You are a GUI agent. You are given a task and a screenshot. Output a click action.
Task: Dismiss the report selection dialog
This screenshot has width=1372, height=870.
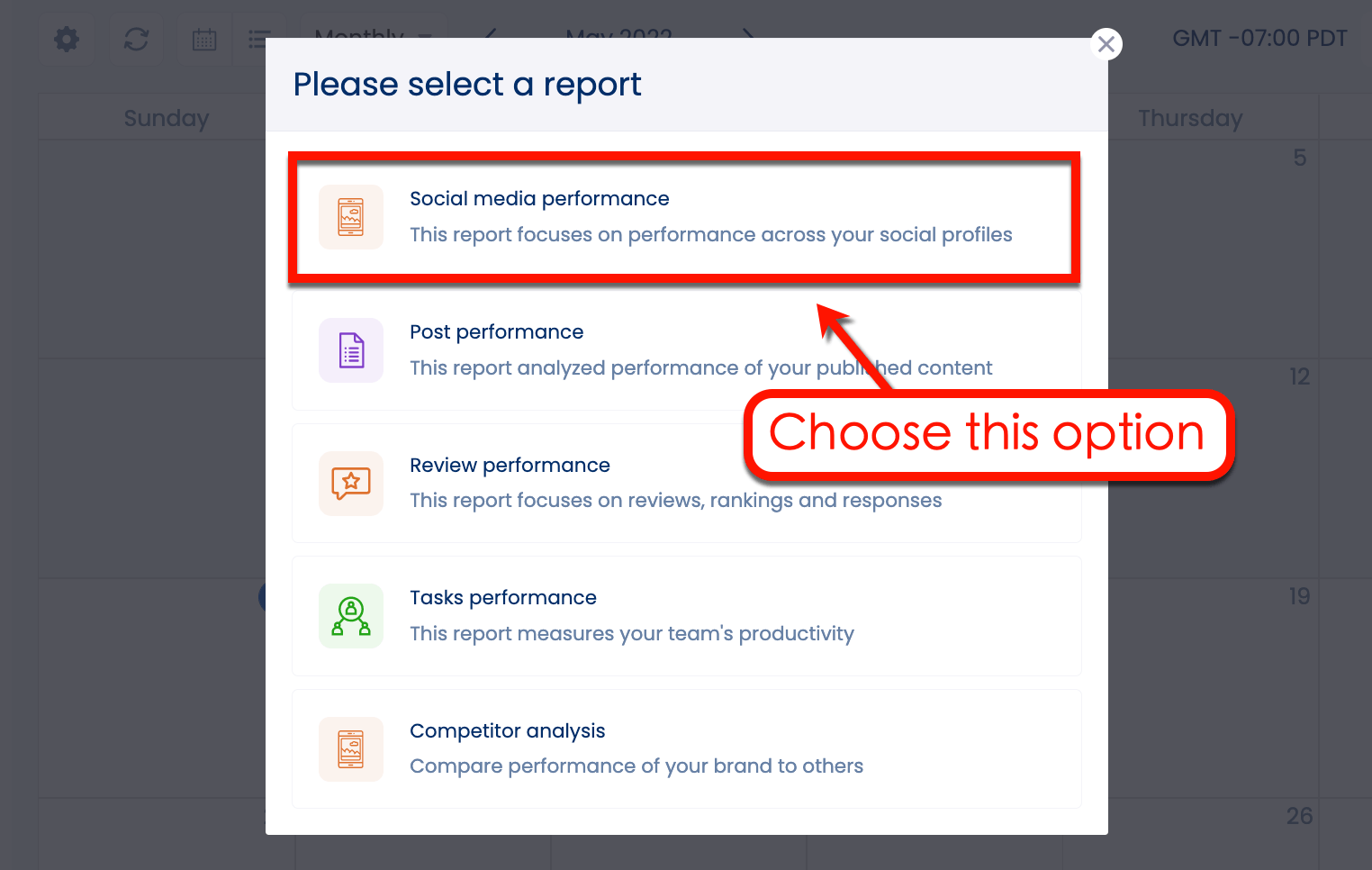[x=1106, y=43]
